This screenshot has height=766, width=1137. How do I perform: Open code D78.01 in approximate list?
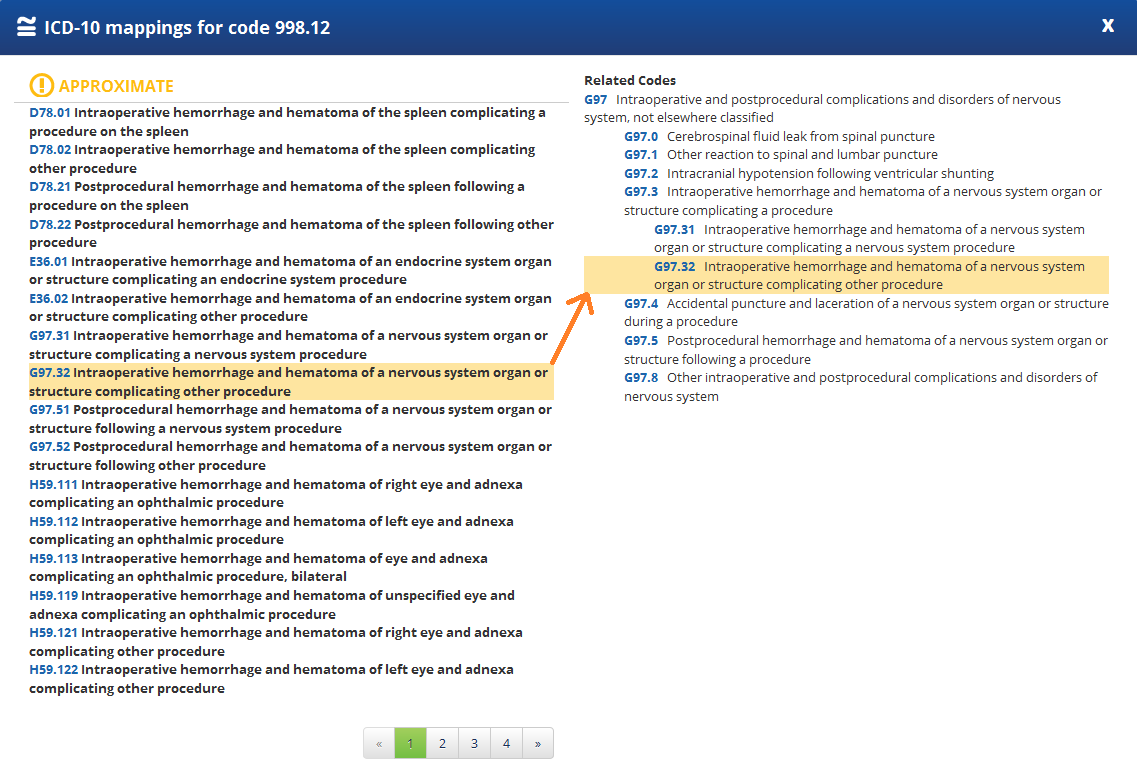[50, 113]
